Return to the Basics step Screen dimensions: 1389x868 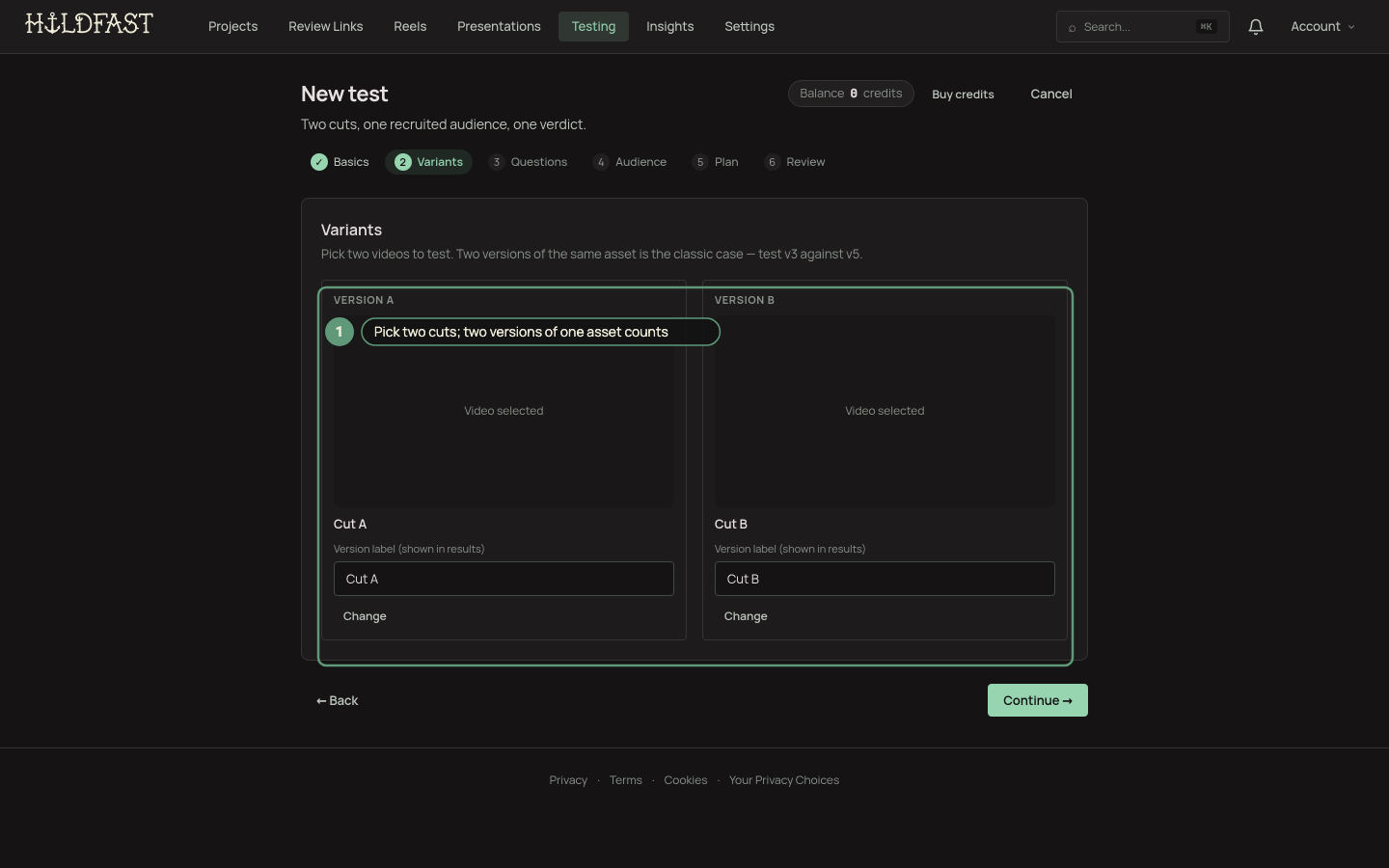pos(340,162)
